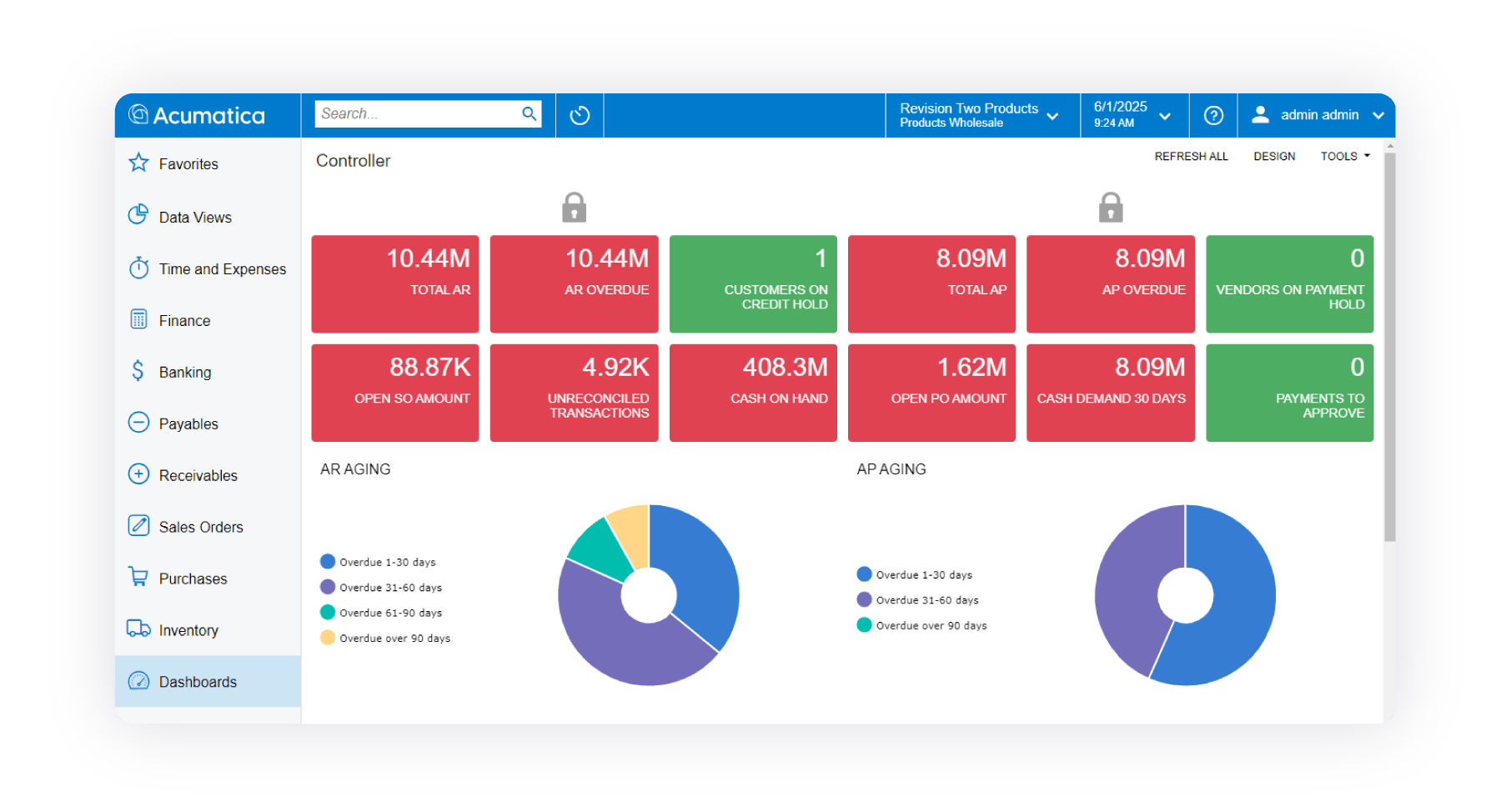Screen dimensions: 1501x812
Task: Open the OPEN PO AMOUNT tile
Action: pos(931,393)
